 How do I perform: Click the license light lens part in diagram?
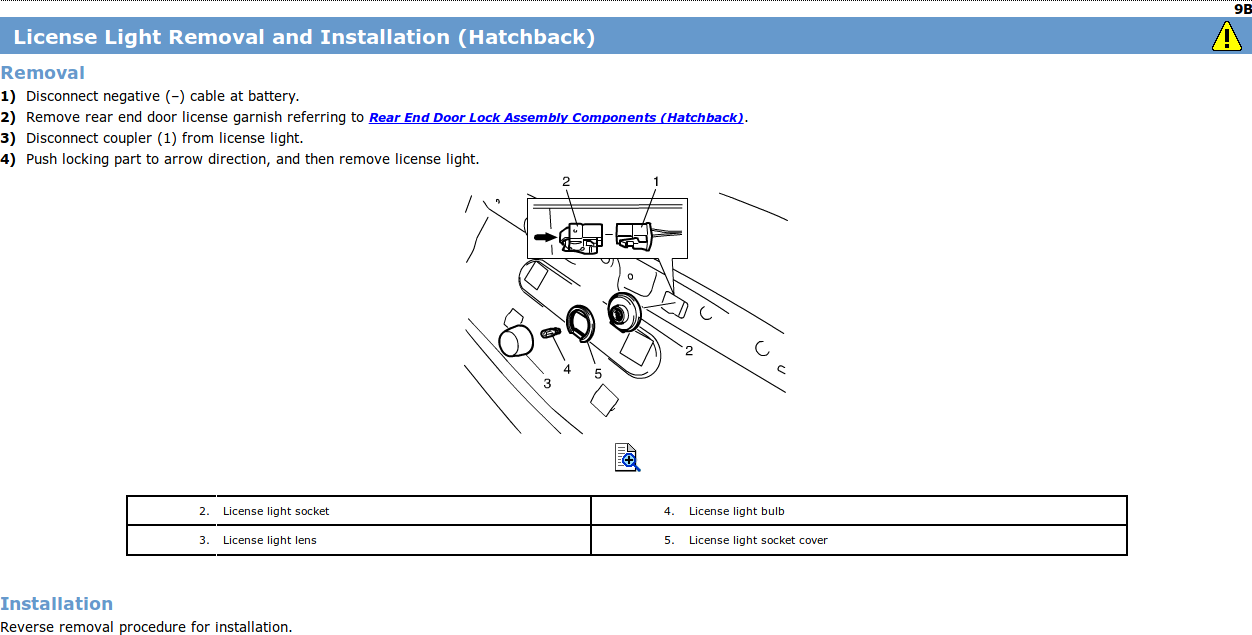(x=516, y=340)
